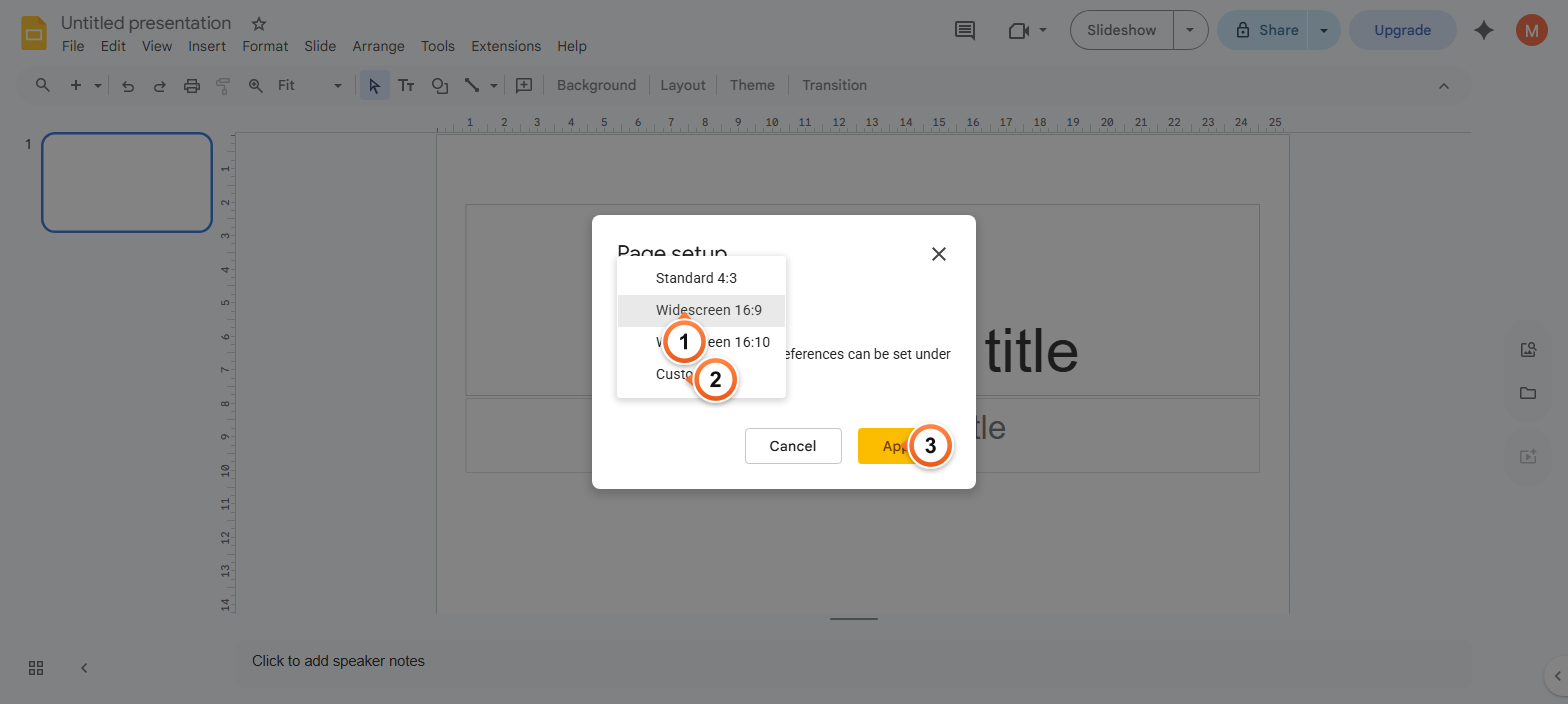Expand the new slide layout dropdown arrow
The width and height of the screenshot is (1568, 704).
point(98,86)
